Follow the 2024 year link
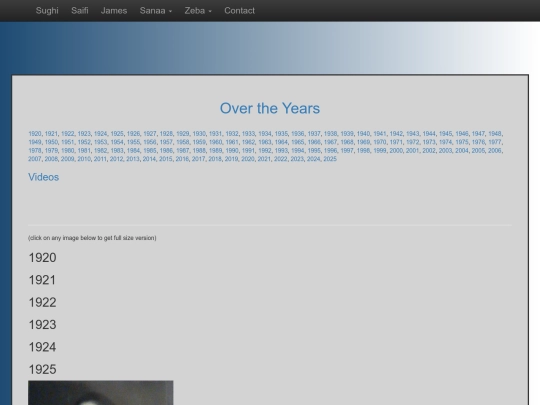Image resolution: width=540 pixels, height=405 pixels. 313,159
